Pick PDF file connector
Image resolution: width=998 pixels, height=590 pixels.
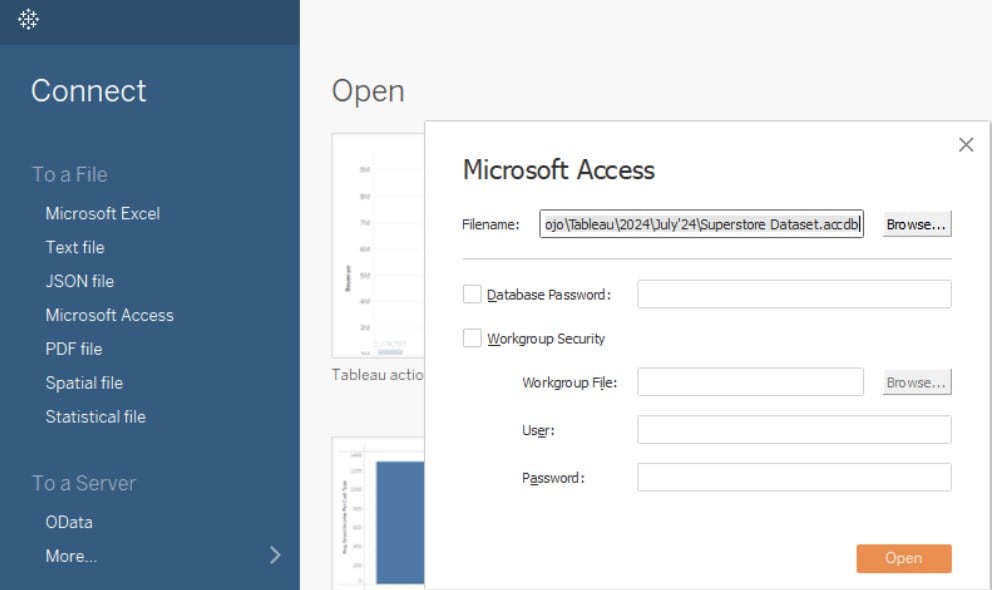point(73,349)
